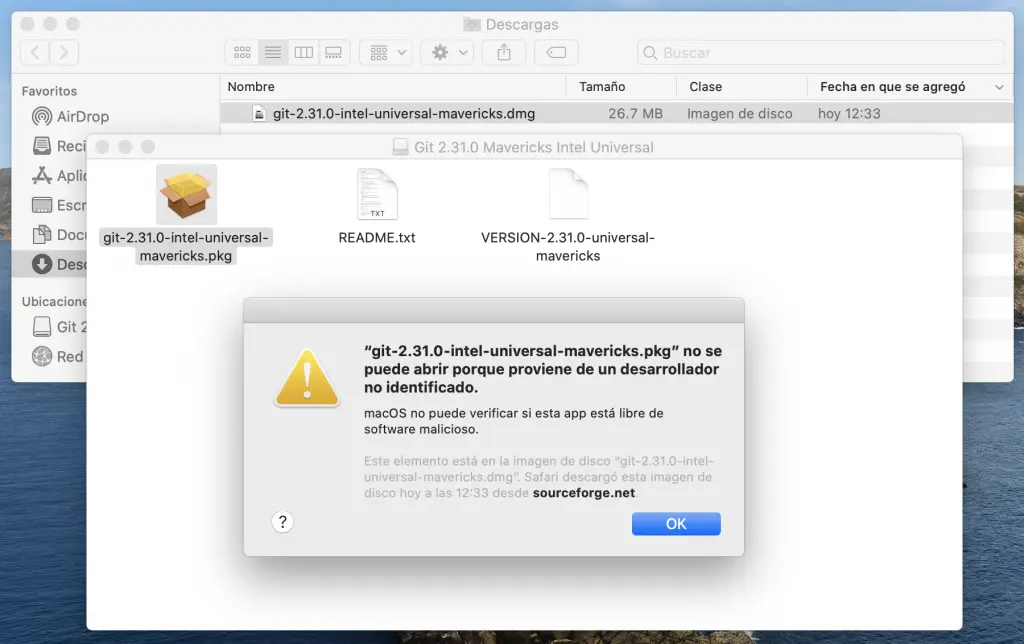Open Aplicaciones in the Finder sidebar

coord(59,175)
